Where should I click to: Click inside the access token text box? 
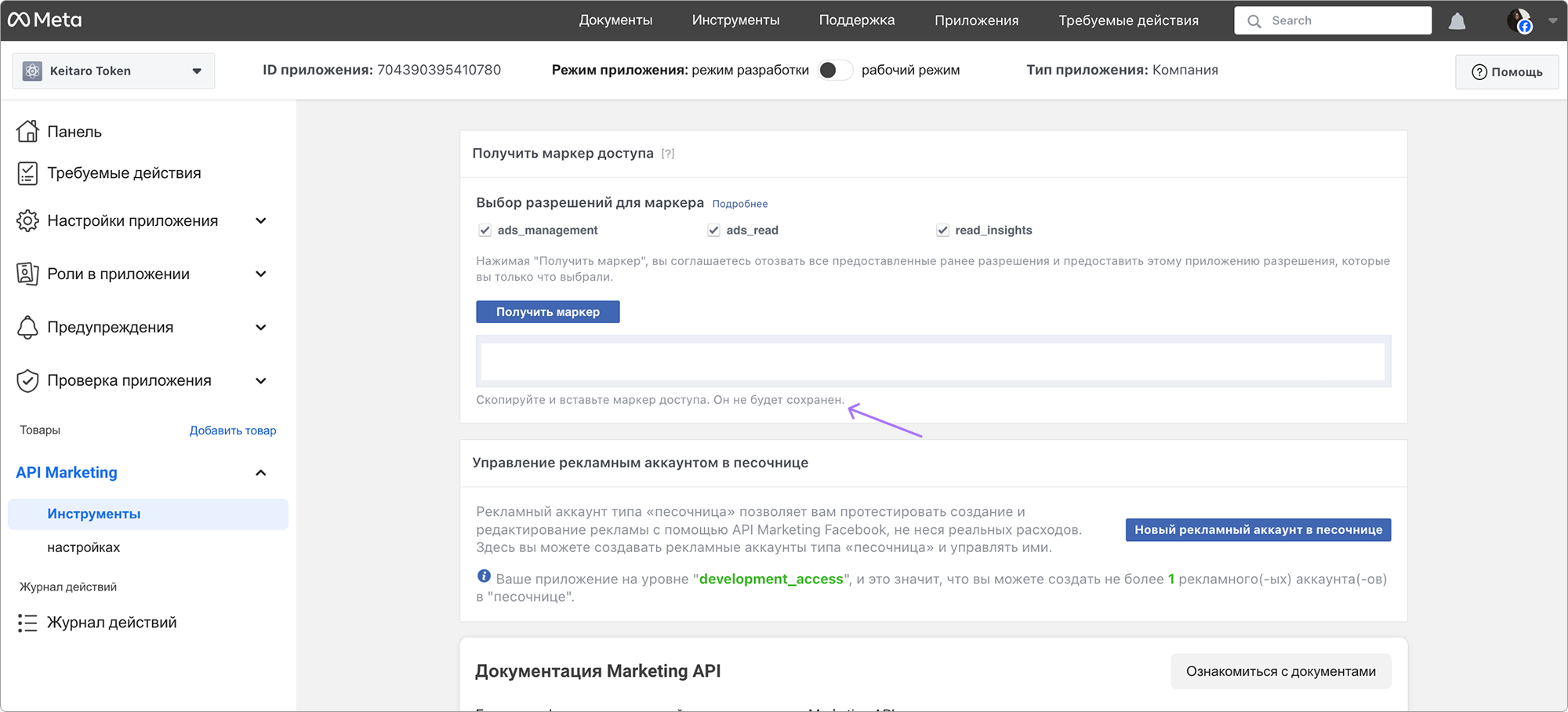[933, 361]
